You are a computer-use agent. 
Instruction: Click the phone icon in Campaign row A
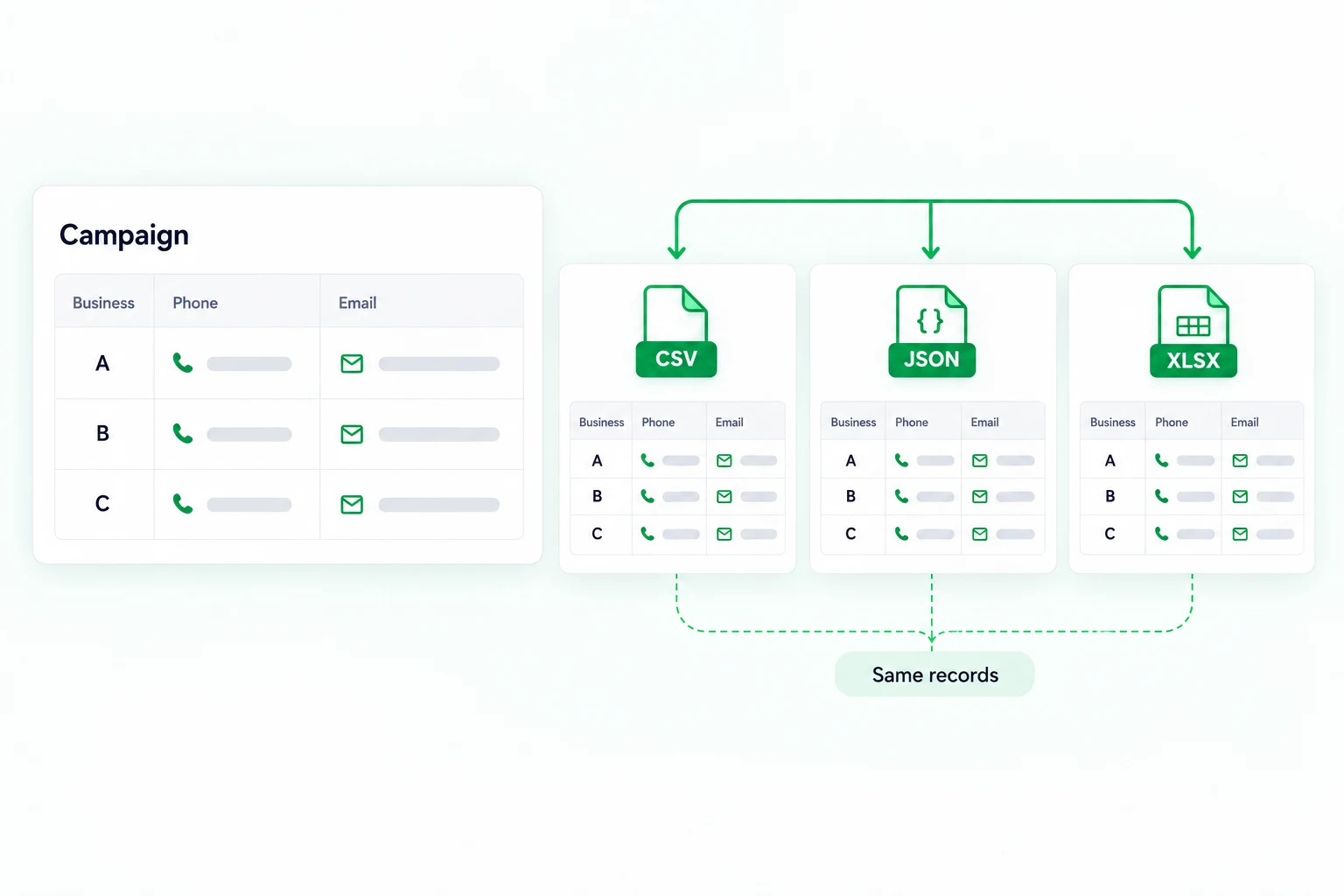pyautogui.click(x=183, y=363)
